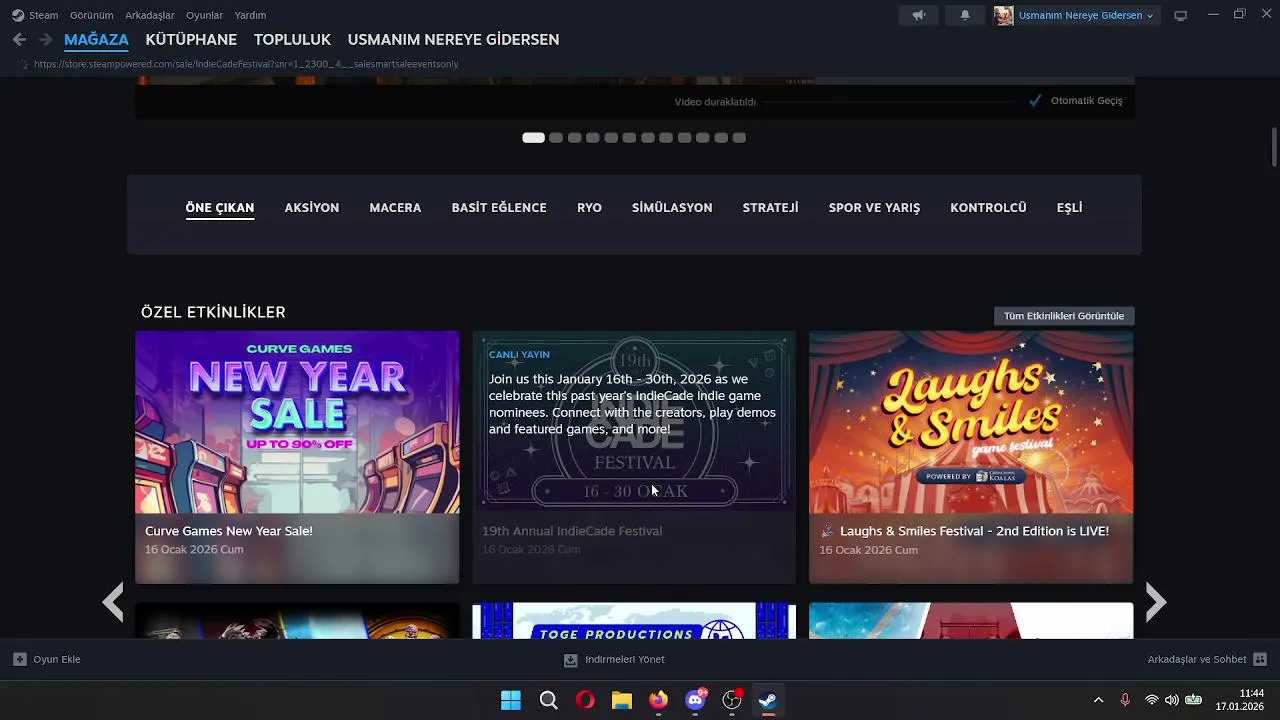Click the highlighted active carousel dot
This screenshot has width=1280, height=720.
(533, 137)
